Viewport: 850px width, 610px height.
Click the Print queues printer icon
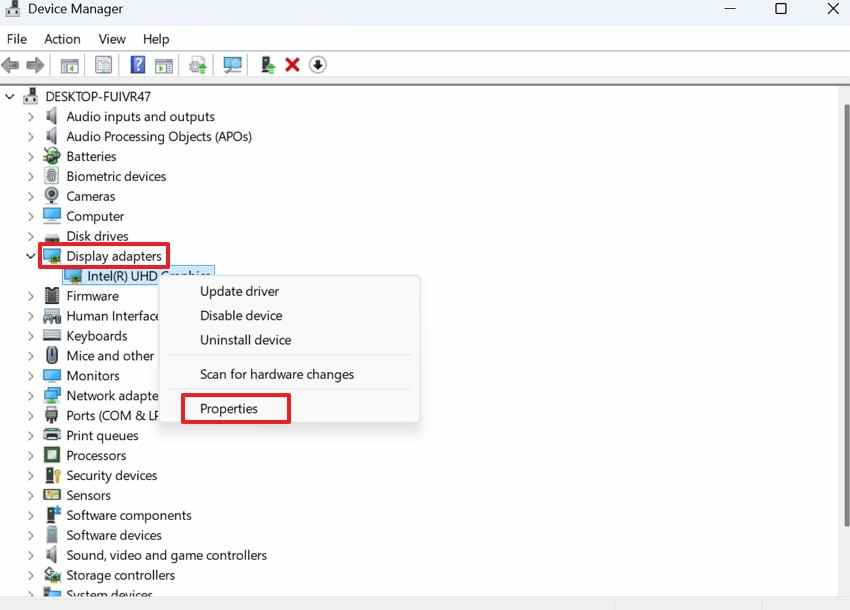tap(52, 435)
